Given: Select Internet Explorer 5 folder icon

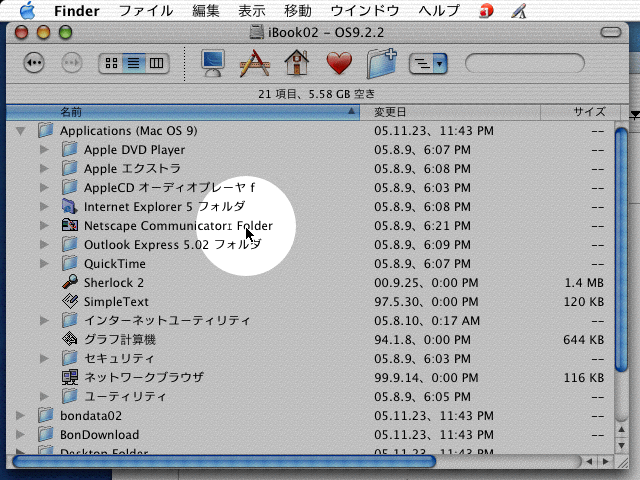Looking at the screenshot, I should tap(70, 207).
